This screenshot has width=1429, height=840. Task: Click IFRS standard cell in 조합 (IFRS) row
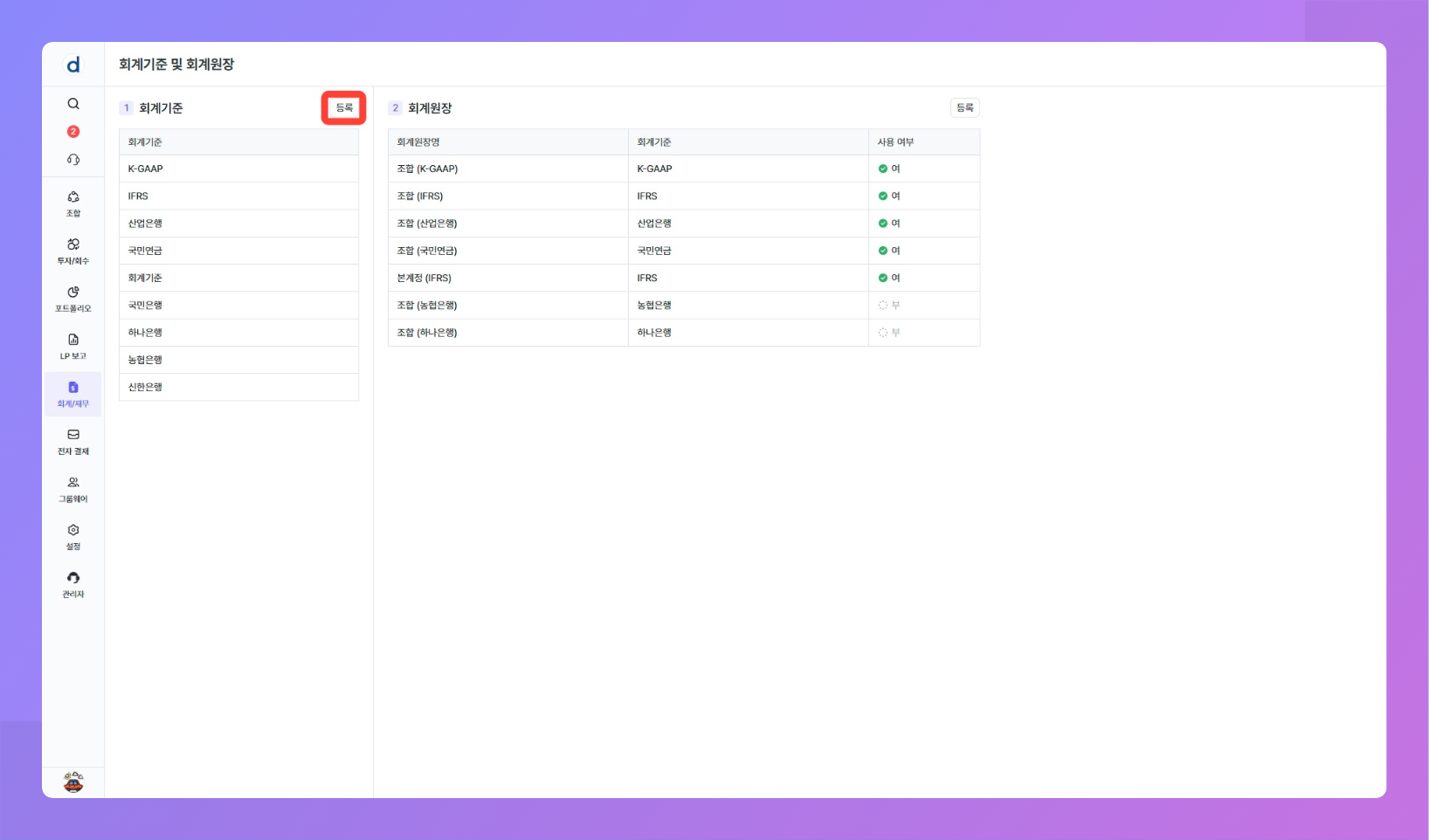749,196
